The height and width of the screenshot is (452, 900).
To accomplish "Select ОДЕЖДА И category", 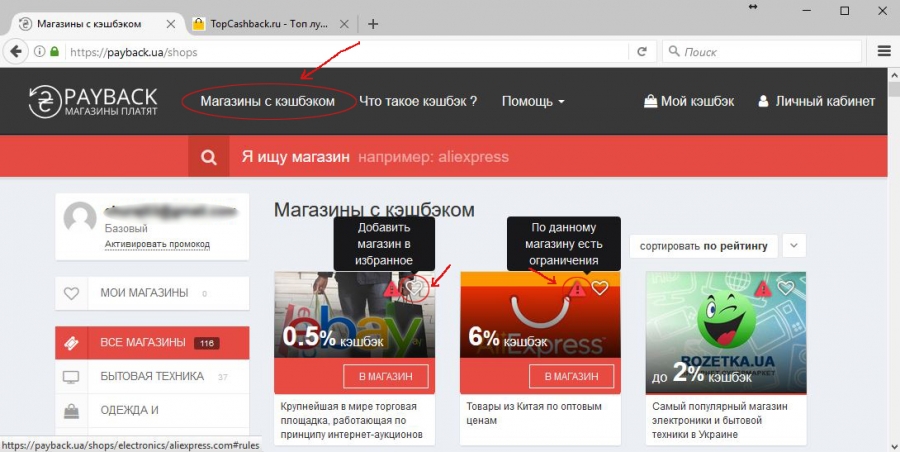I will pyautogui.click(x=152, y=411).
